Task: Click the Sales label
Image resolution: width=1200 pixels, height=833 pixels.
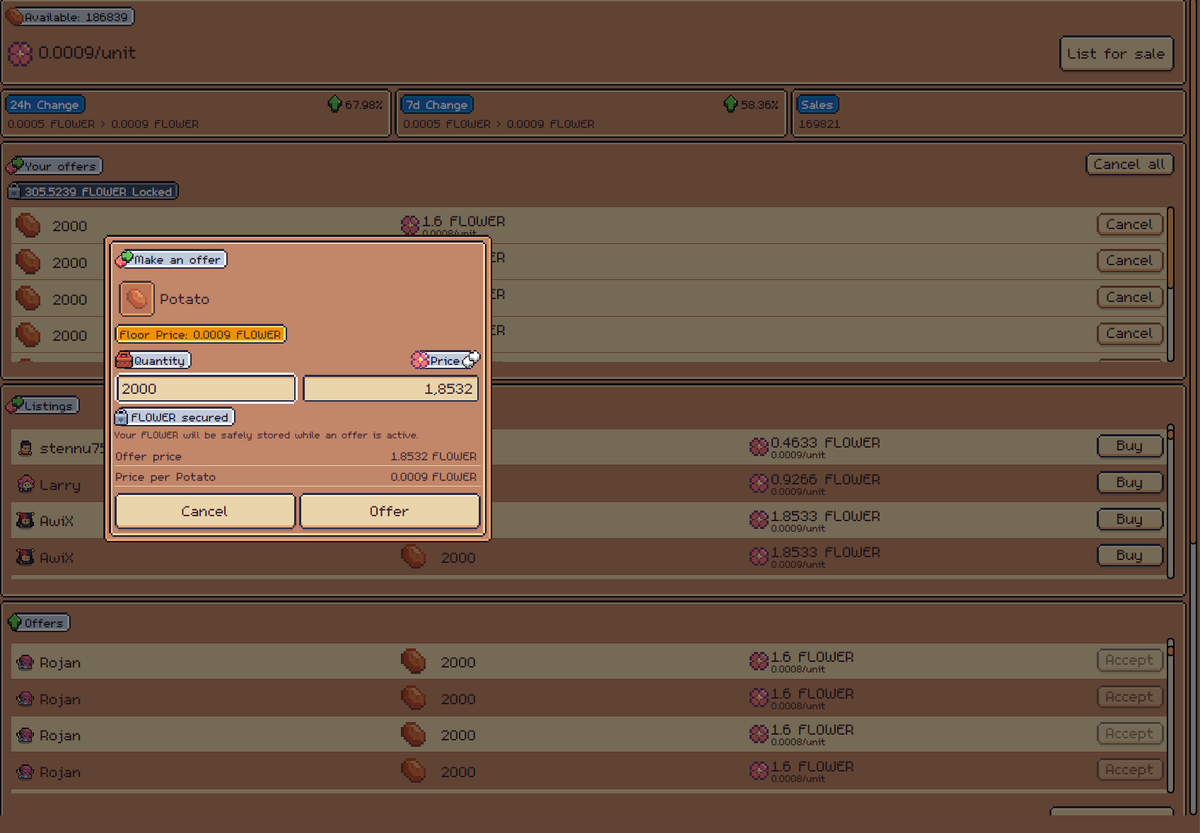Action: [817, 104]
